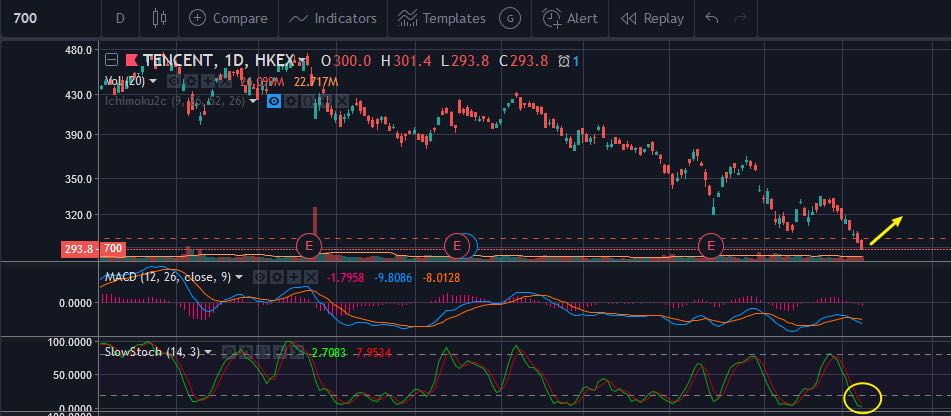Viewport: 951px width, 416px height.
Task: Click the MACD signal value -8.0128
Action: coord(441,278)
